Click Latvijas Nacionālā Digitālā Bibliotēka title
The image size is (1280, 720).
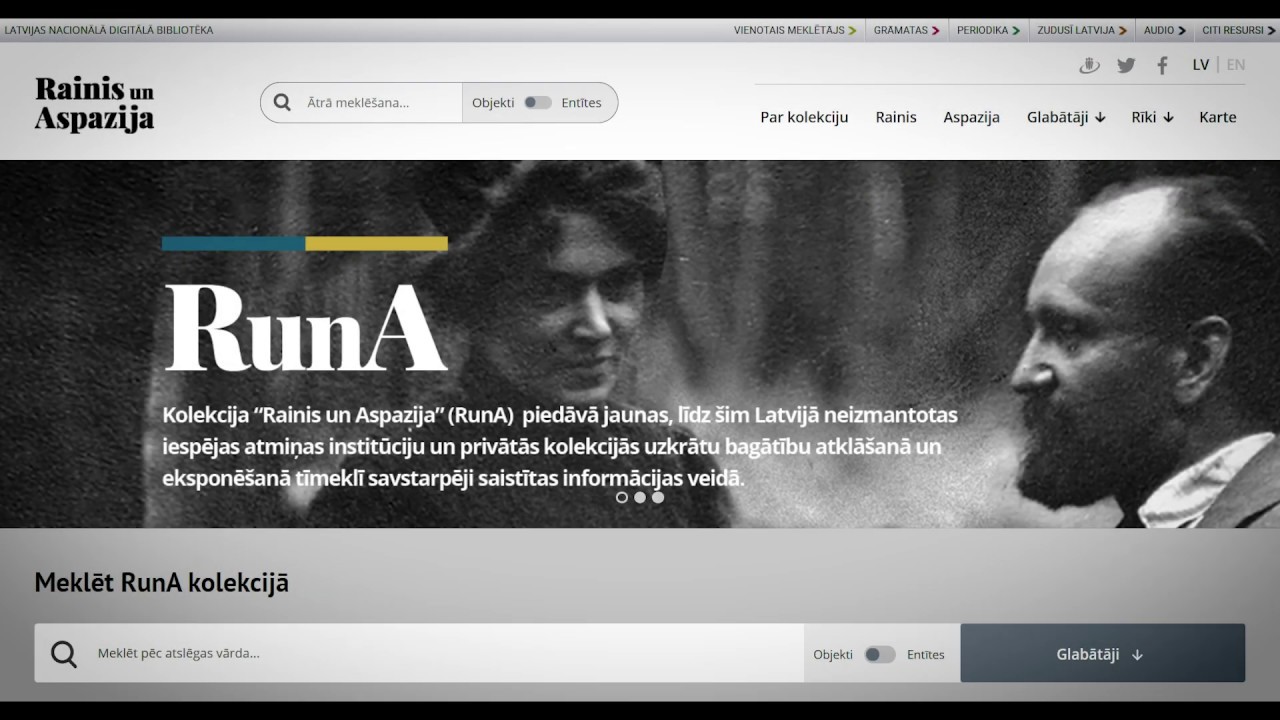109,30
